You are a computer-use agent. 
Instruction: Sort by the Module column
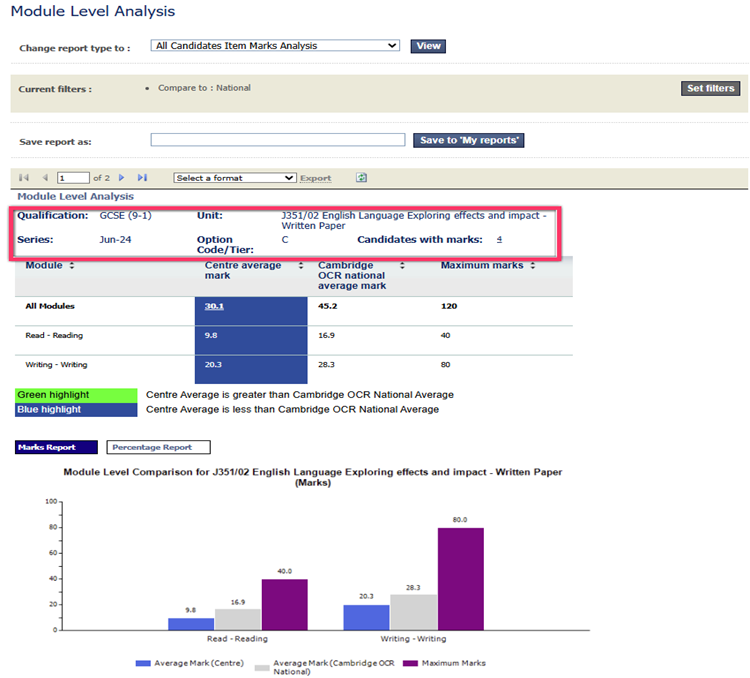tap(71, 266)
